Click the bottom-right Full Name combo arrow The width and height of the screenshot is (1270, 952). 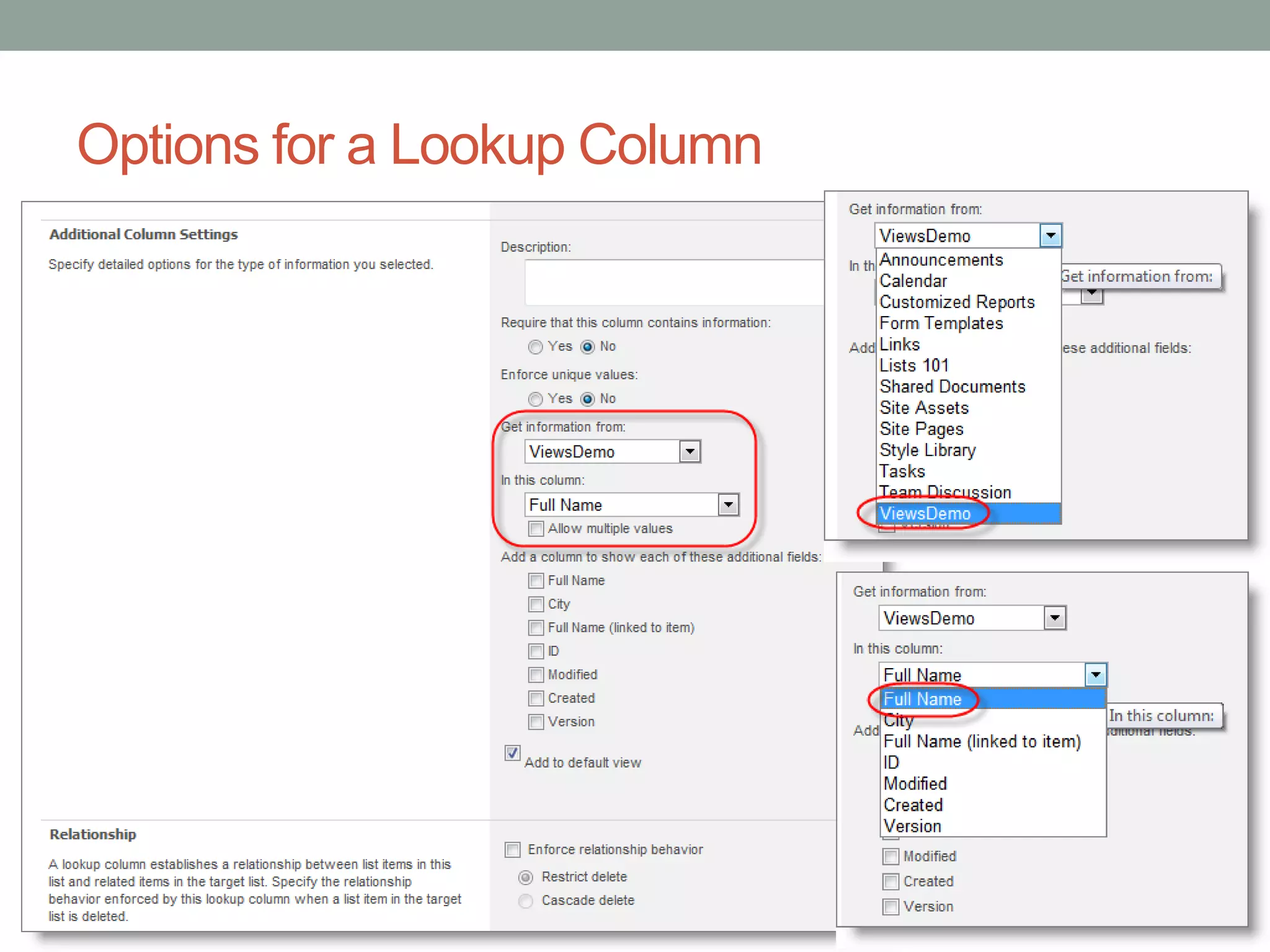(1096, 674)
